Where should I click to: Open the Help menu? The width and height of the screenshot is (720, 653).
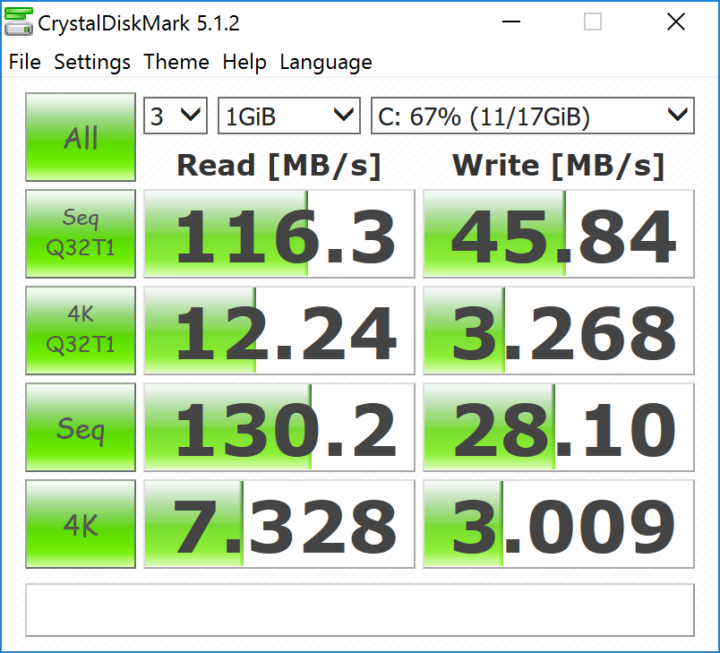[244, 62]
